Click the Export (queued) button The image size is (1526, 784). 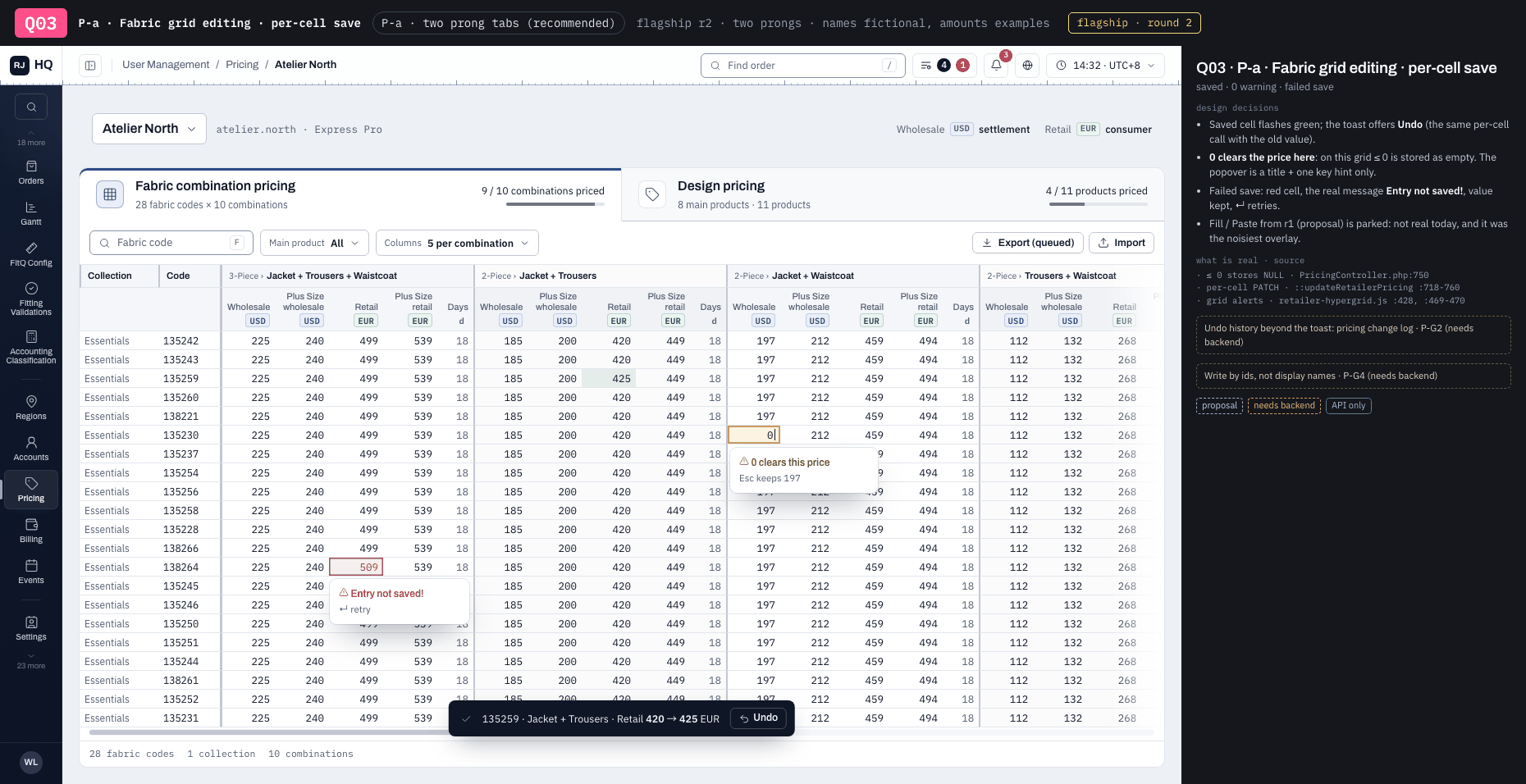(x=1028, y=243)
